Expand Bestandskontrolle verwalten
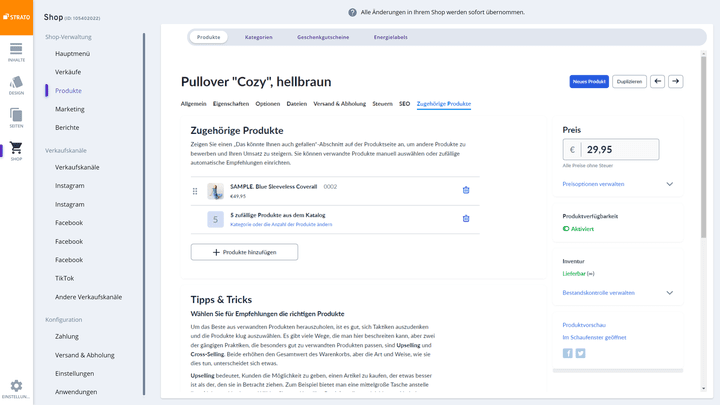This screenshot has height=405, width=720. (x=619, y=293)
